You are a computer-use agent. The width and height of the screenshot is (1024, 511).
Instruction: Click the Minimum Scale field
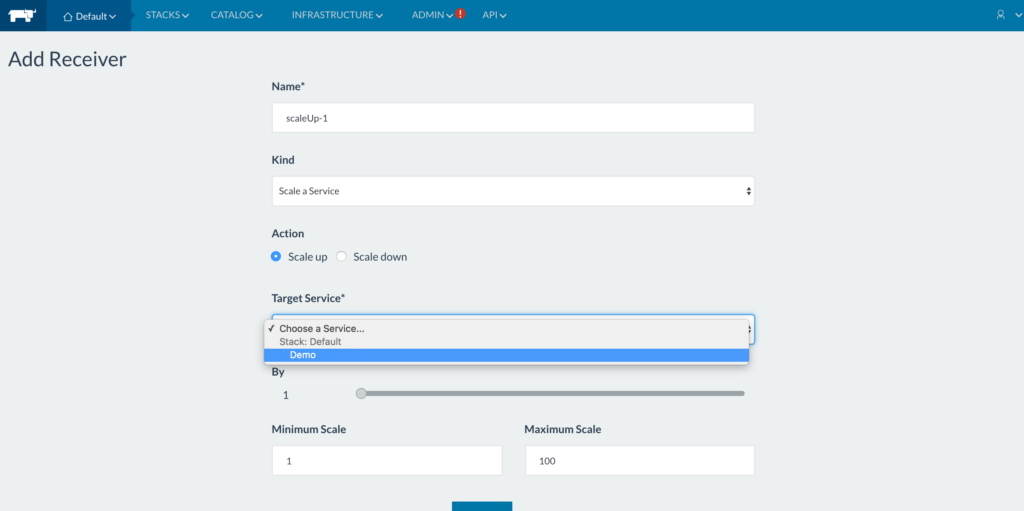tap(386, 461)
